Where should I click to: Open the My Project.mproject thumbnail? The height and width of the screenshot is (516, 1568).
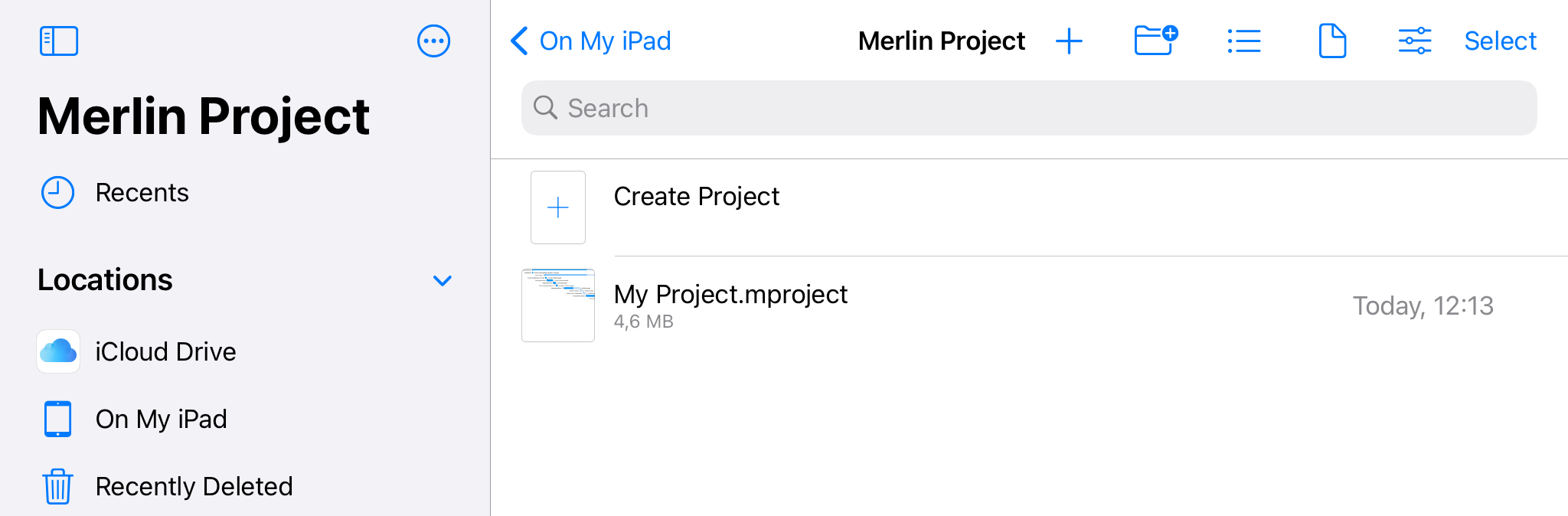tap(558, 305)
